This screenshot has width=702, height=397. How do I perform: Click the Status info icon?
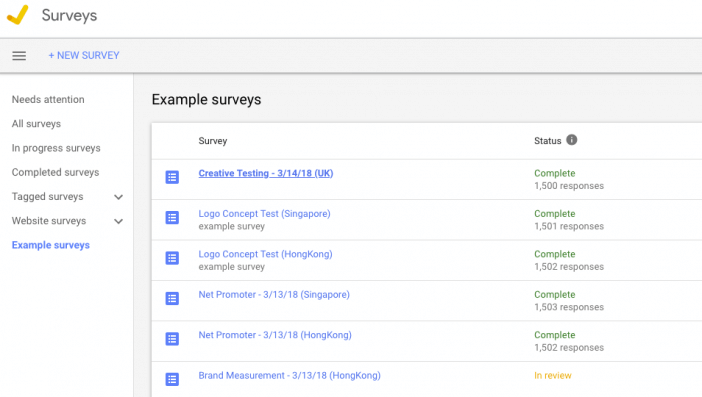pos(572,140)
